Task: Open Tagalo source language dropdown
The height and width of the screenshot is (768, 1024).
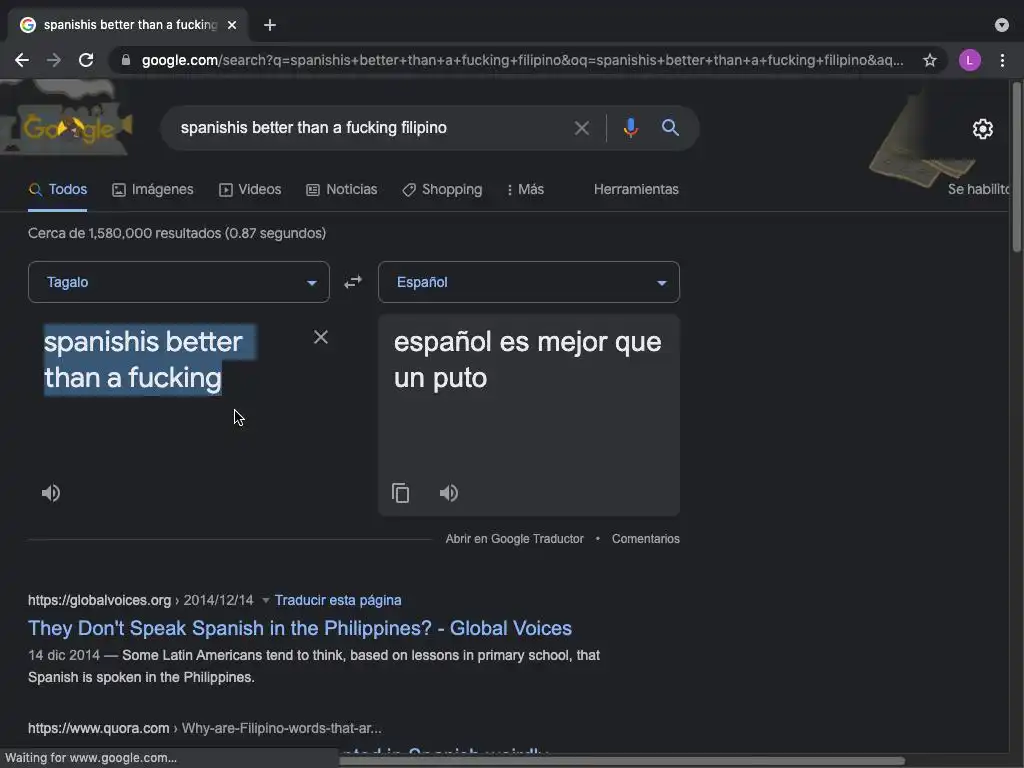Action: (x=179, y=282)
